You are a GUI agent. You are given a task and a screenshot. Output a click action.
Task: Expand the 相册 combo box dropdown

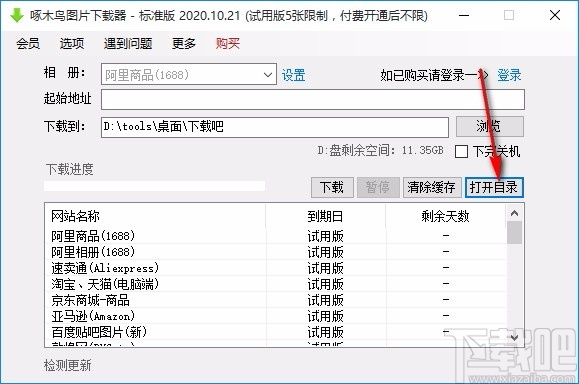[268, 75]
